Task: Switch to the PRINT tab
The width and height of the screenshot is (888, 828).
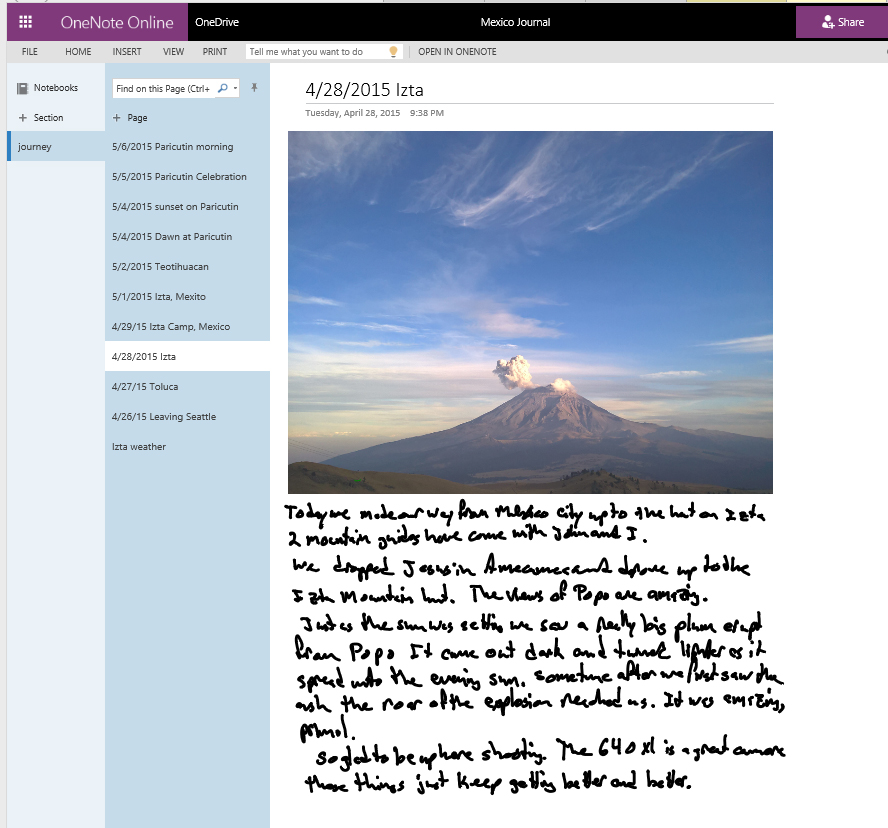Action: (x=214, y=51)
